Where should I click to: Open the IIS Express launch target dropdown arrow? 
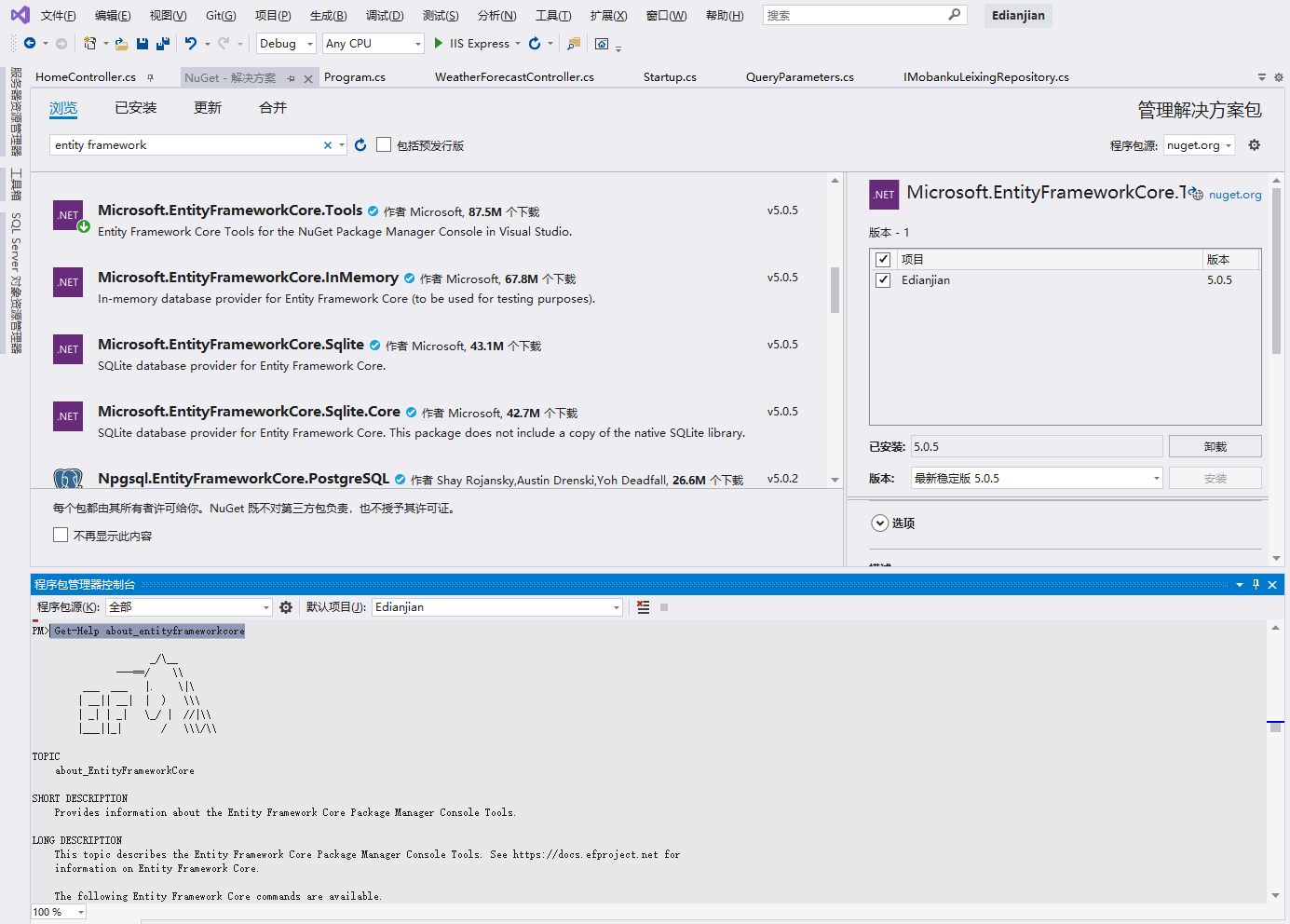tap(518, 44)
